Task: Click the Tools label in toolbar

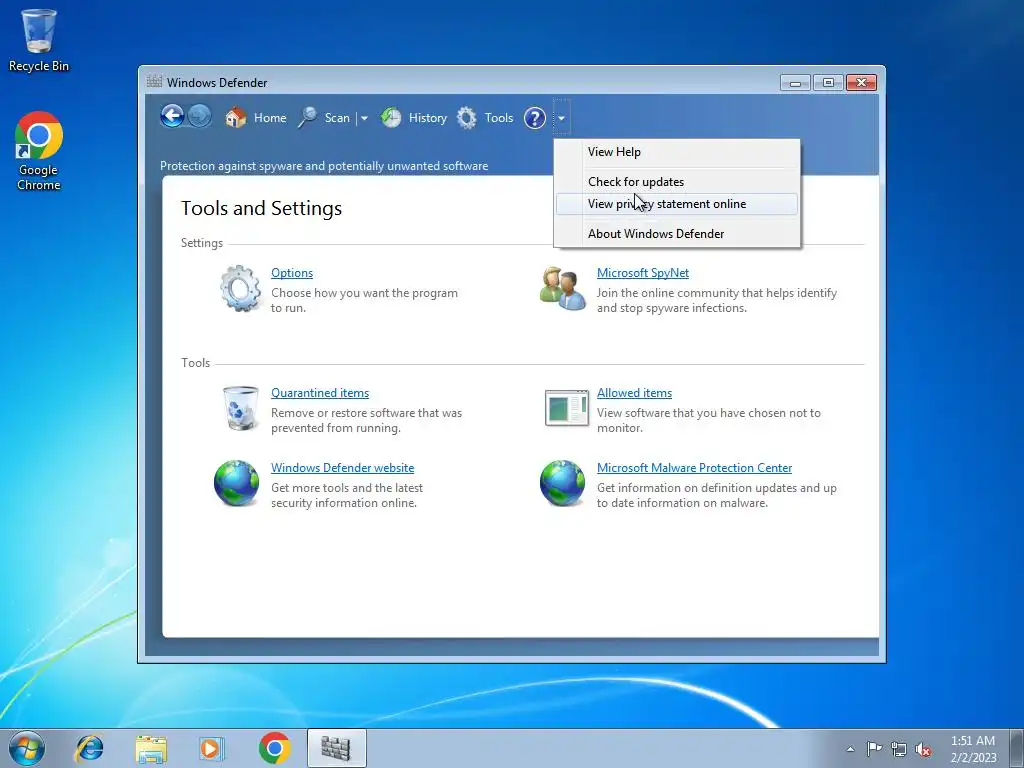Action: coord(499,118)
